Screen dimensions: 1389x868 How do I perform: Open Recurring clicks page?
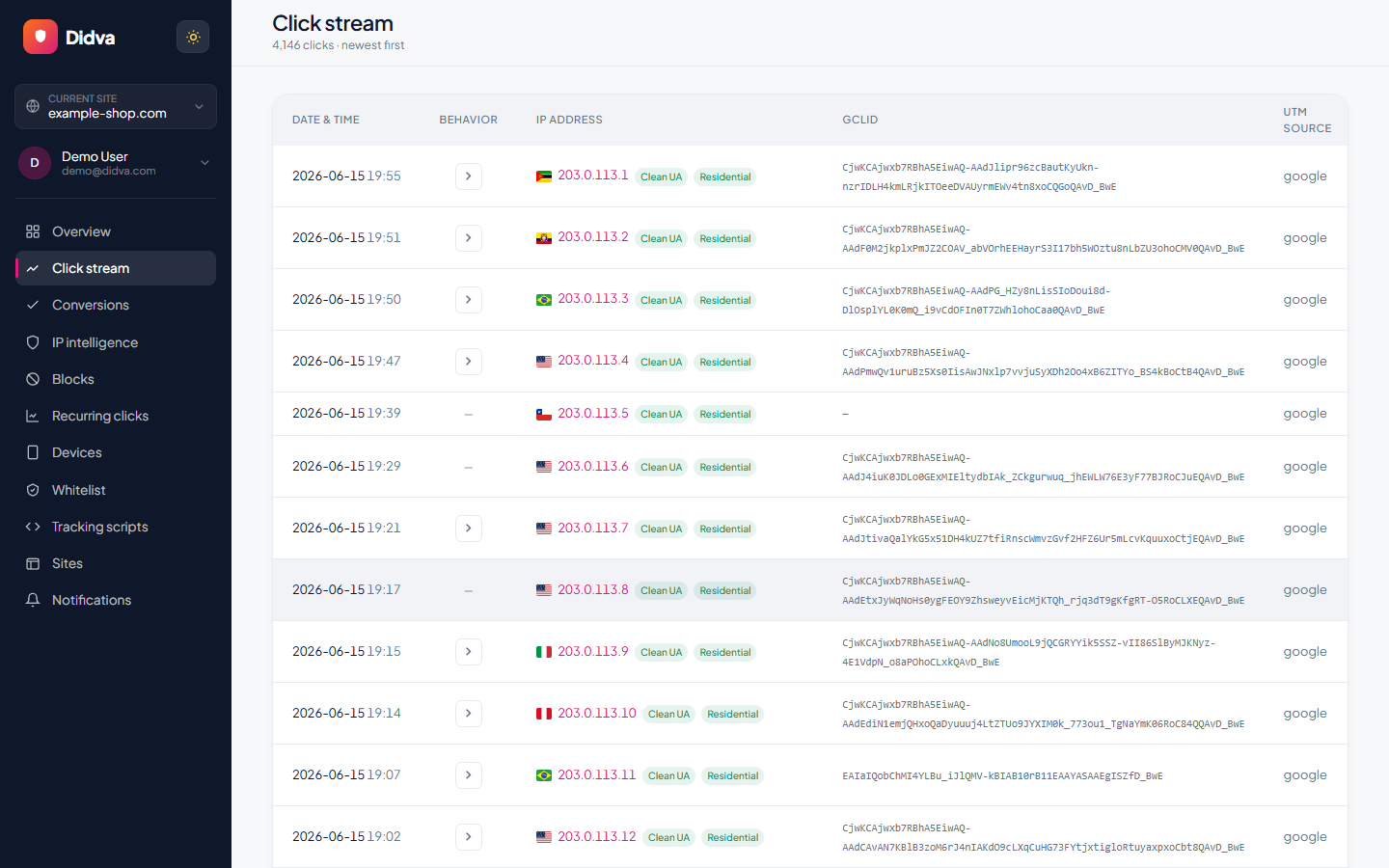116,416
